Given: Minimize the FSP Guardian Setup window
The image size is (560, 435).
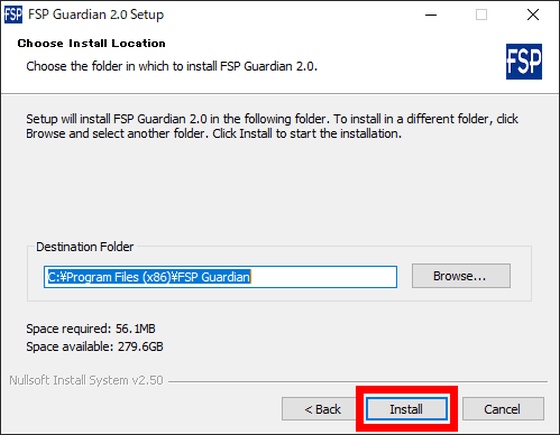Looking at the screenshot, I should click(x=431, y=15).
